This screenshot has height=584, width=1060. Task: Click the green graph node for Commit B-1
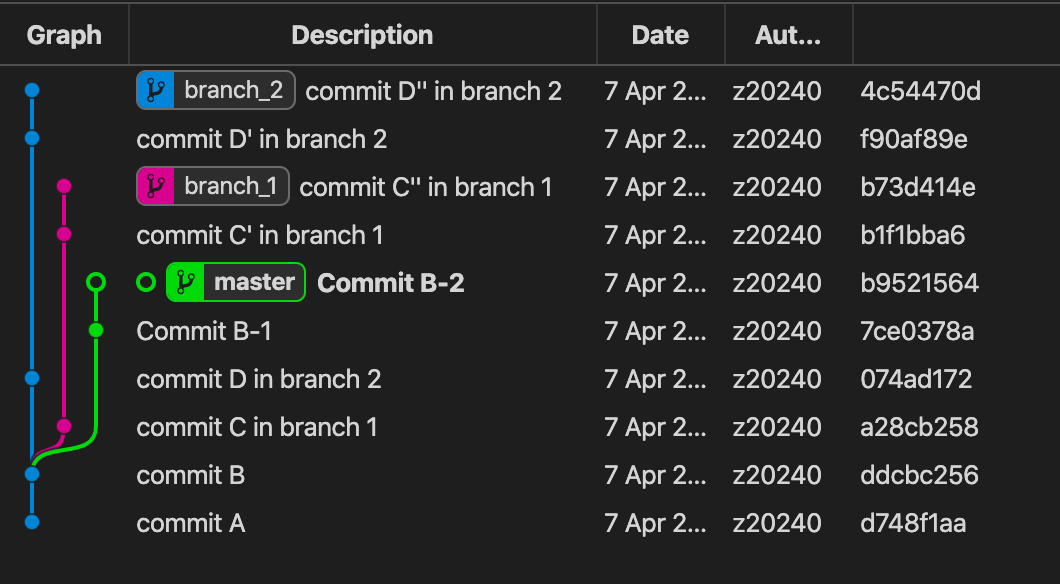pyautogui.click(x=96, y=330)
